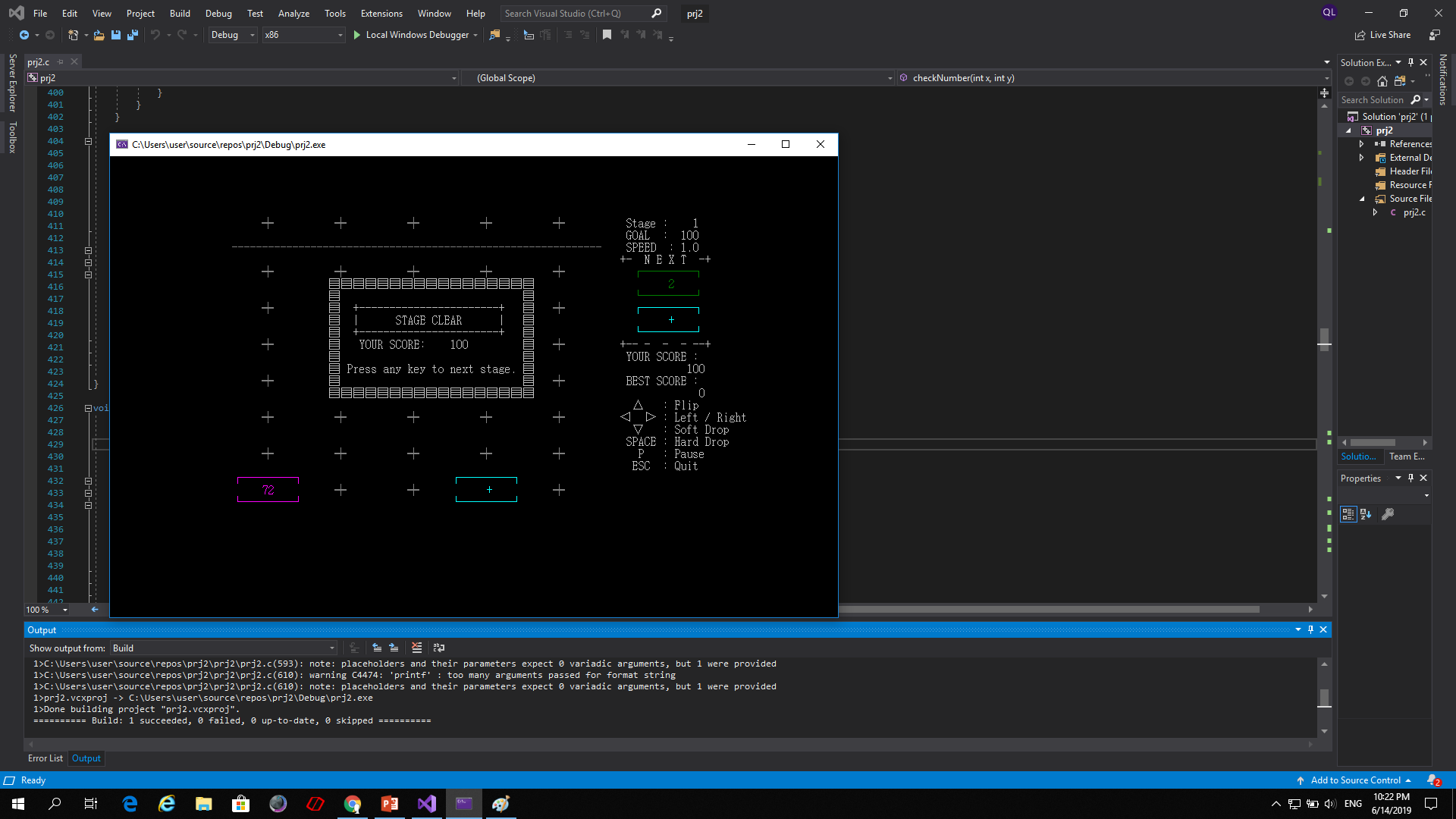The height and width of the screenshot is (819, 1456).
Task: Collapse the Source Files folder
Action: pos(1361,199)
